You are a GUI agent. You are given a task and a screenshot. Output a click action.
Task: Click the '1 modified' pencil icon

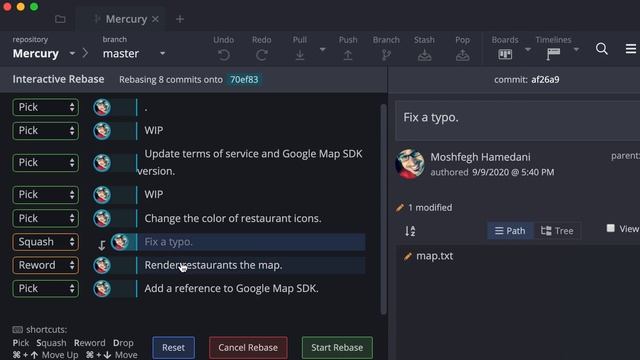pyautogui.click(x=400, y=208)
